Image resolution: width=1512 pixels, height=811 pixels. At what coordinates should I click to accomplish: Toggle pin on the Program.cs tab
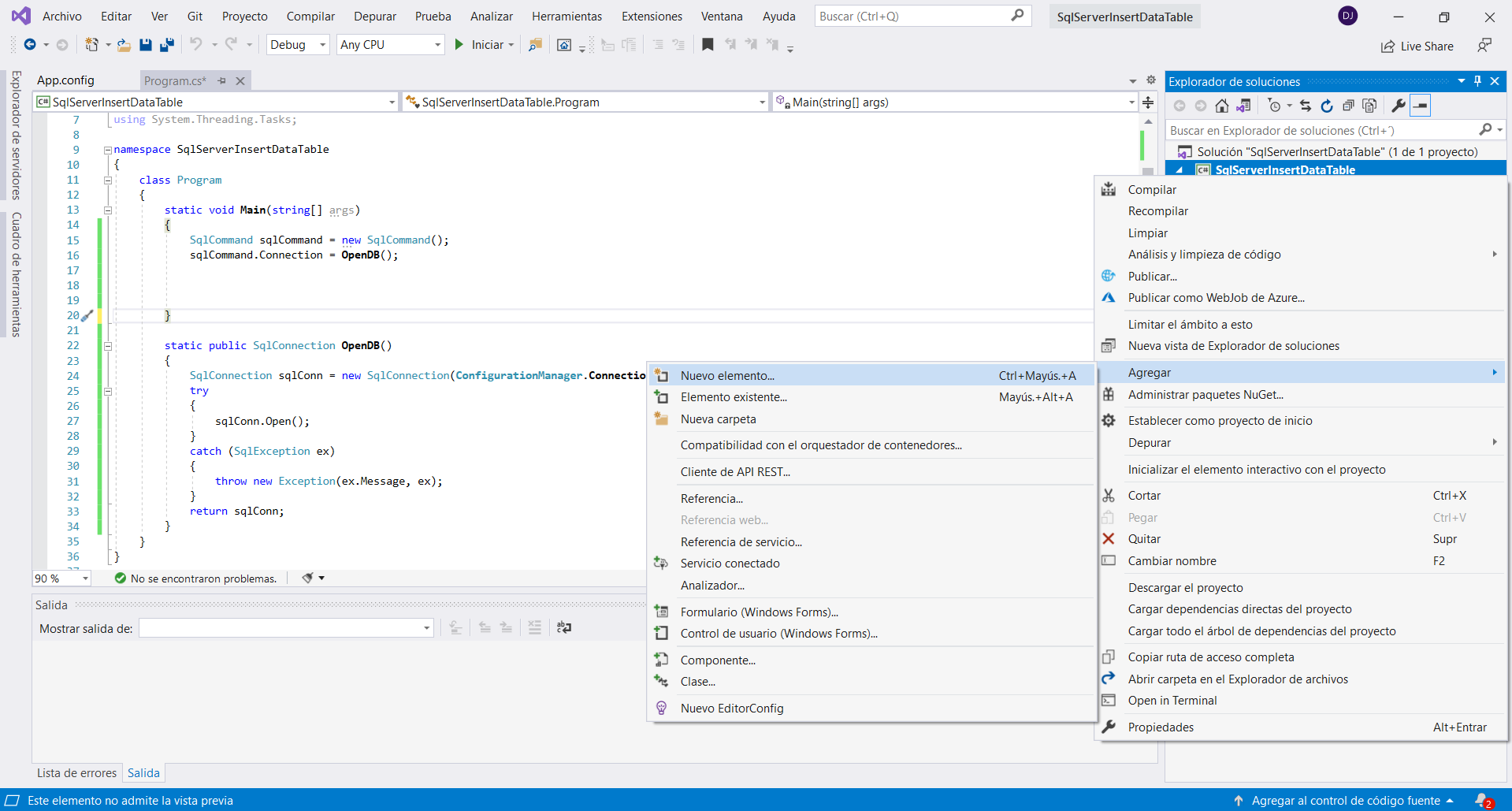[x=222, y=81]
